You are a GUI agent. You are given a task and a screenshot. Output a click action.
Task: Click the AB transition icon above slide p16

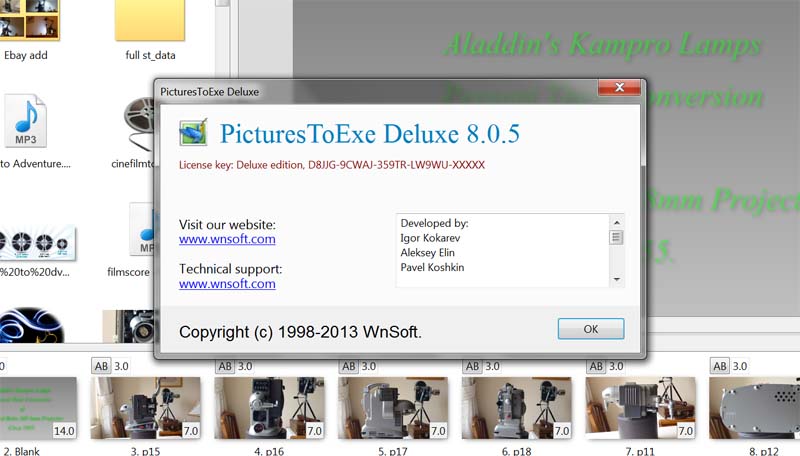[225, 366]
